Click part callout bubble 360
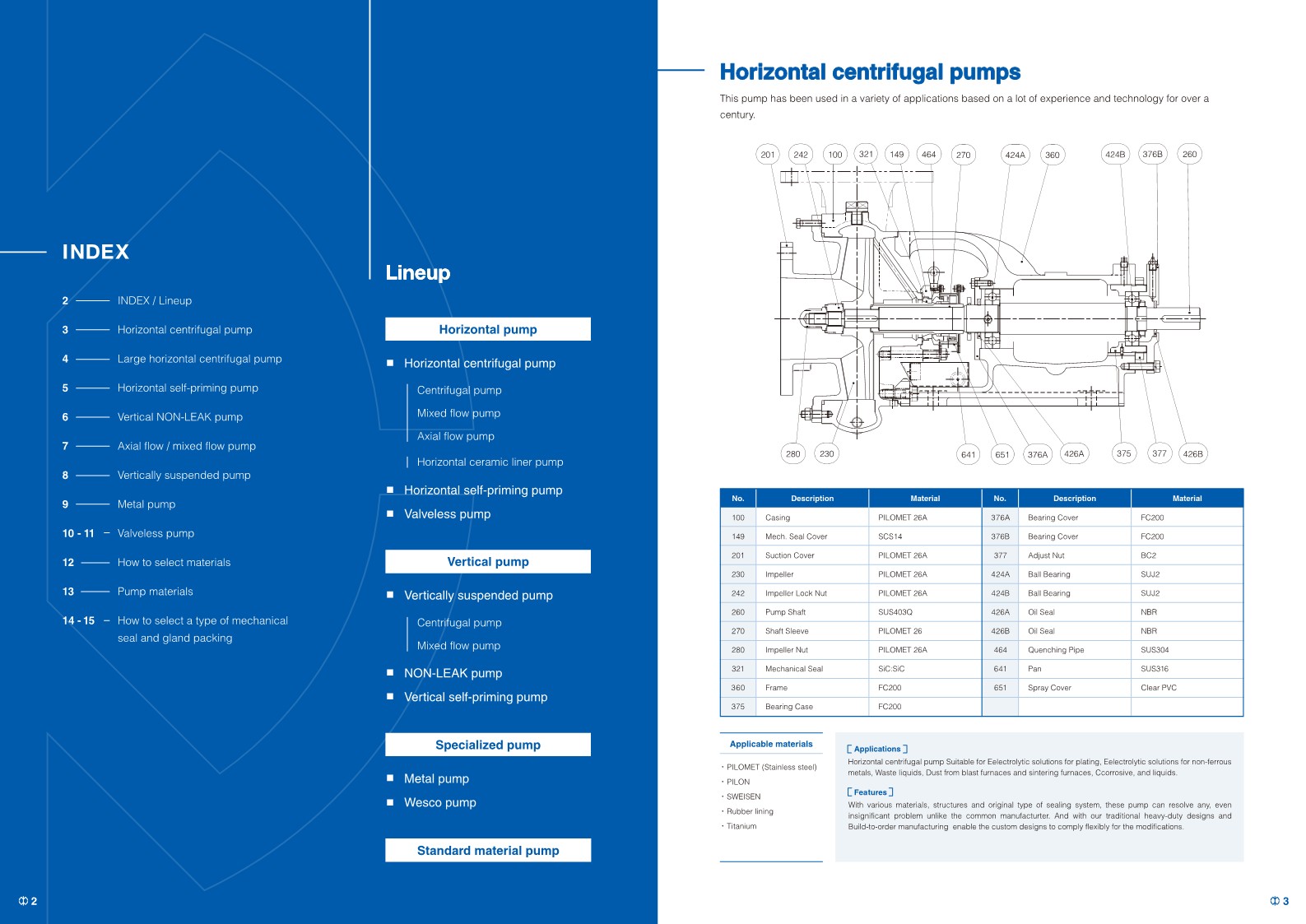Screen dimensions: 1306x924 pos(1053,155)
